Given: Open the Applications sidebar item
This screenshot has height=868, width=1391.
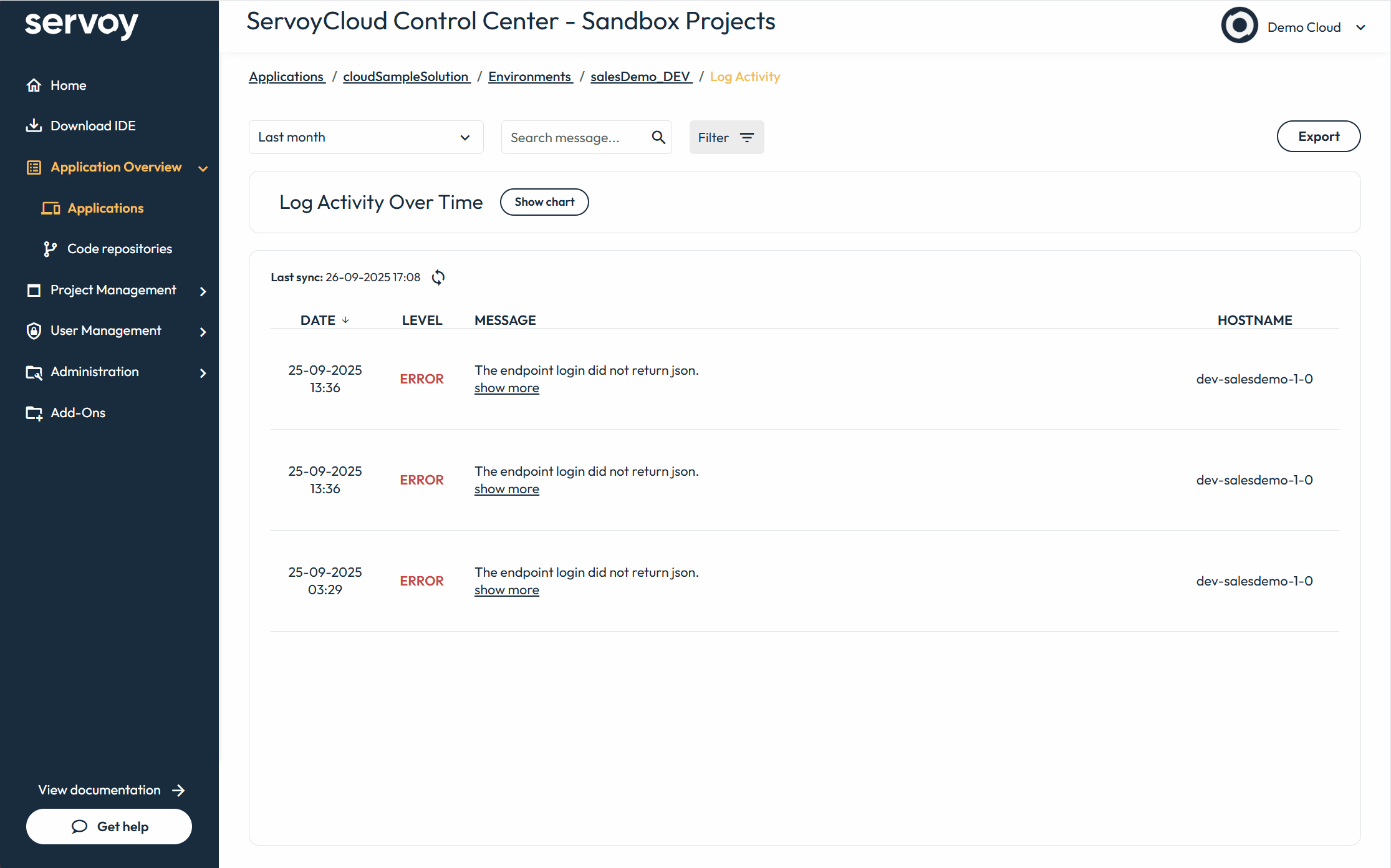Looking at the screenshot, I should tap(105, 208).
